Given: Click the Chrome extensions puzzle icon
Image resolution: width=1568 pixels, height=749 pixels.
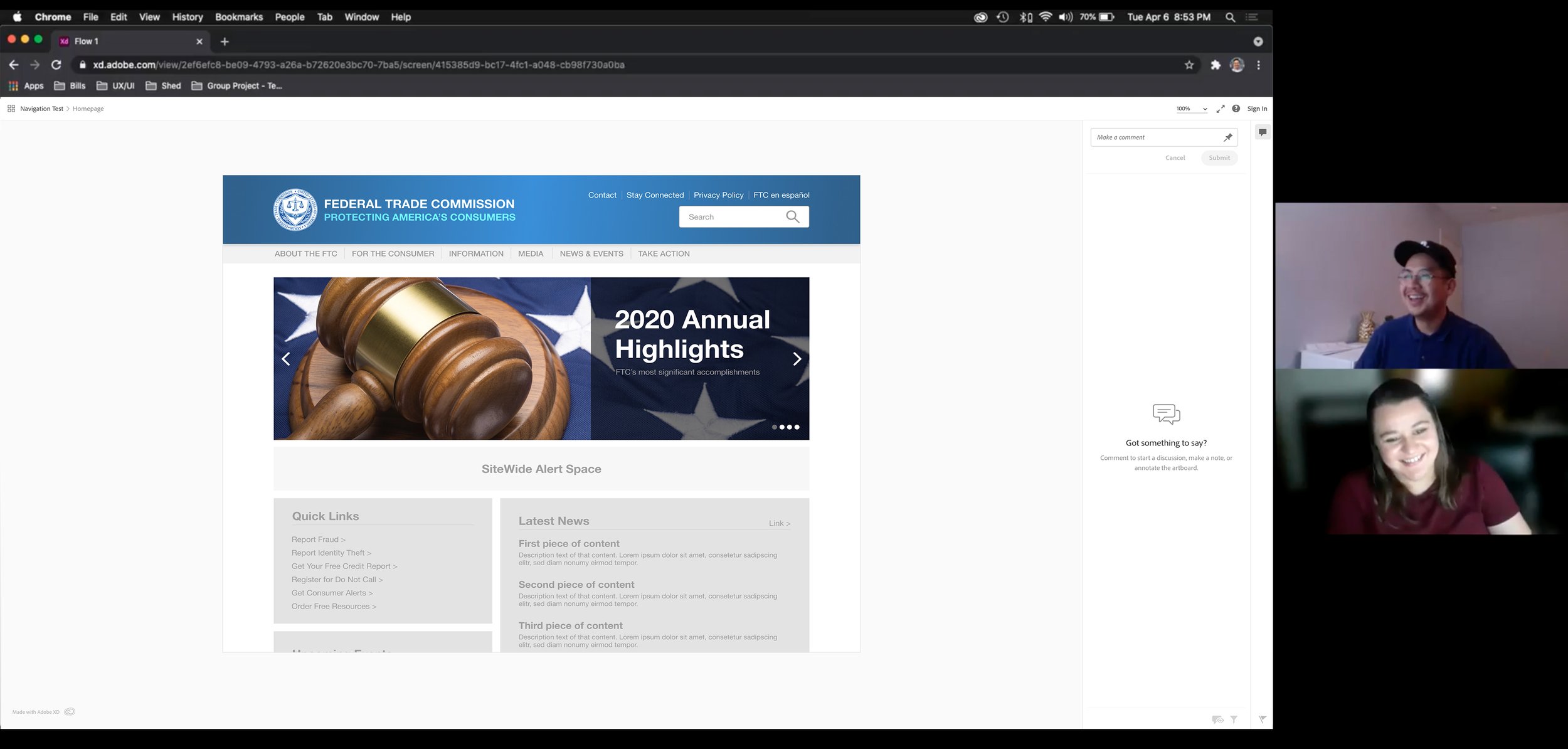Looking at the screenshot, I should (1215, 65).
